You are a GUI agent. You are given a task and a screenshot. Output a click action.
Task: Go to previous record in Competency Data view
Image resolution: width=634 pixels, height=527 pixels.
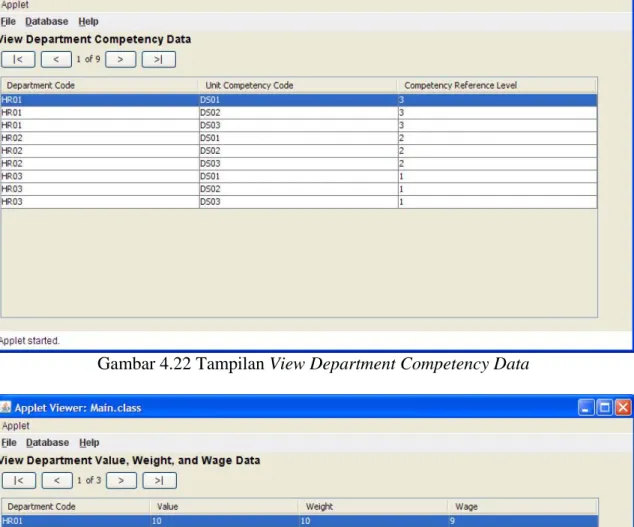tap(56, 59)
